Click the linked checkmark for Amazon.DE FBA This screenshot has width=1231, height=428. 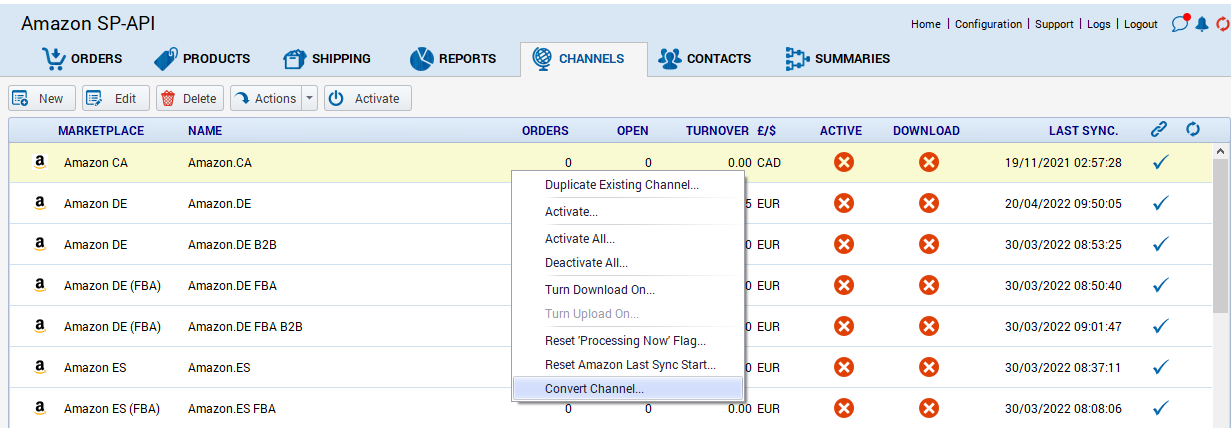pyautogui.click(x=1160, y=285)
